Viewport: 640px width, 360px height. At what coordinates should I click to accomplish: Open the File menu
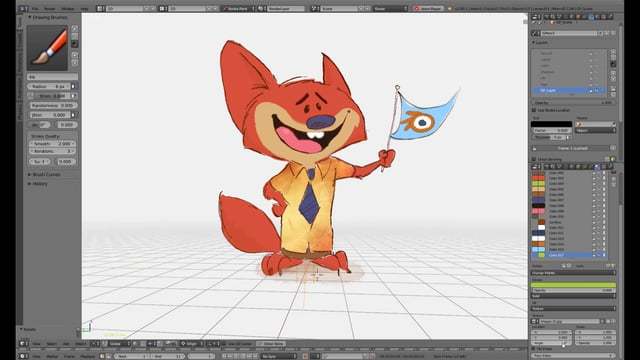pos(36,8)
